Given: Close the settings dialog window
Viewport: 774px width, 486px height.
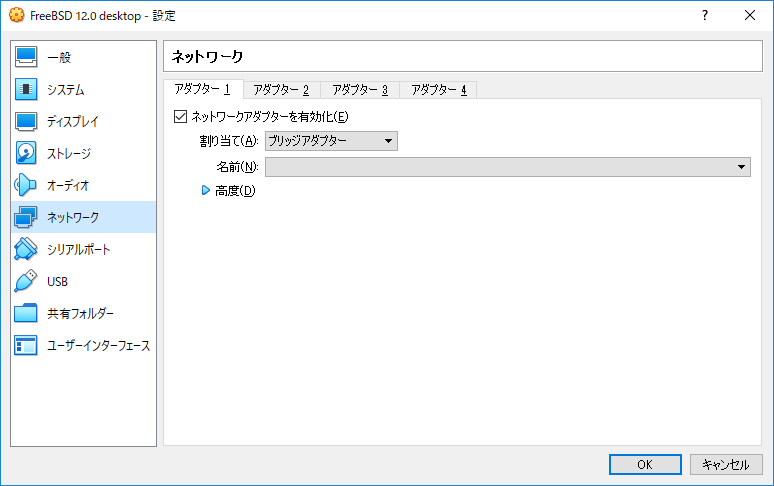Looking at the screenshot, I should point(750,15).
